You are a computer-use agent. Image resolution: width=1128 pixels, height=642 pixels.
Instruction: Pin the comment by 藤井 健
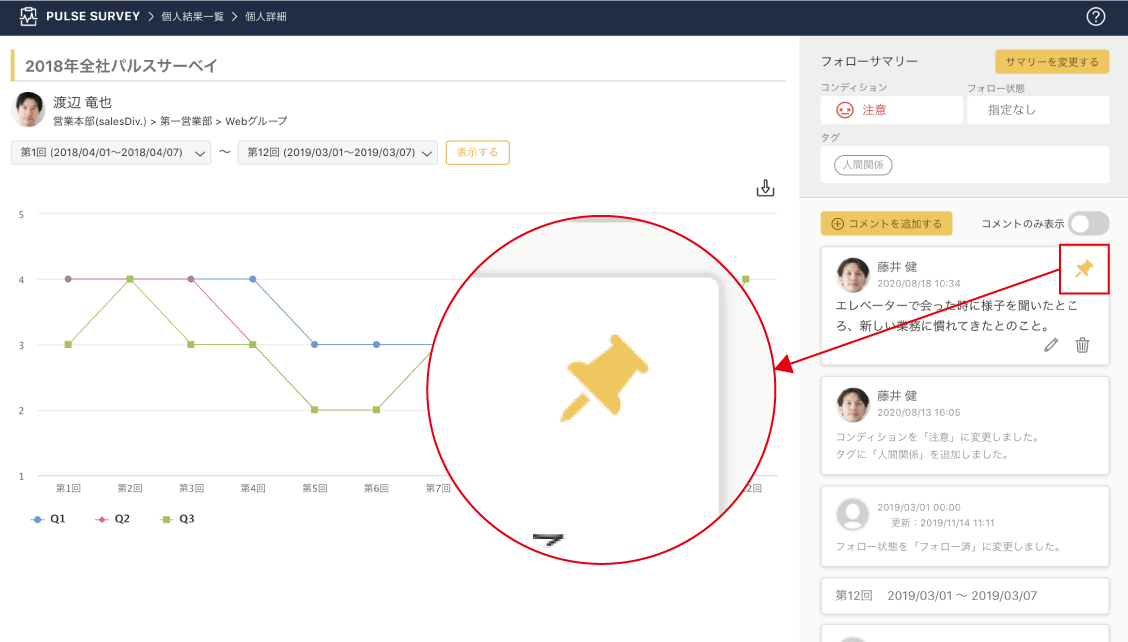pos(1084,268)
